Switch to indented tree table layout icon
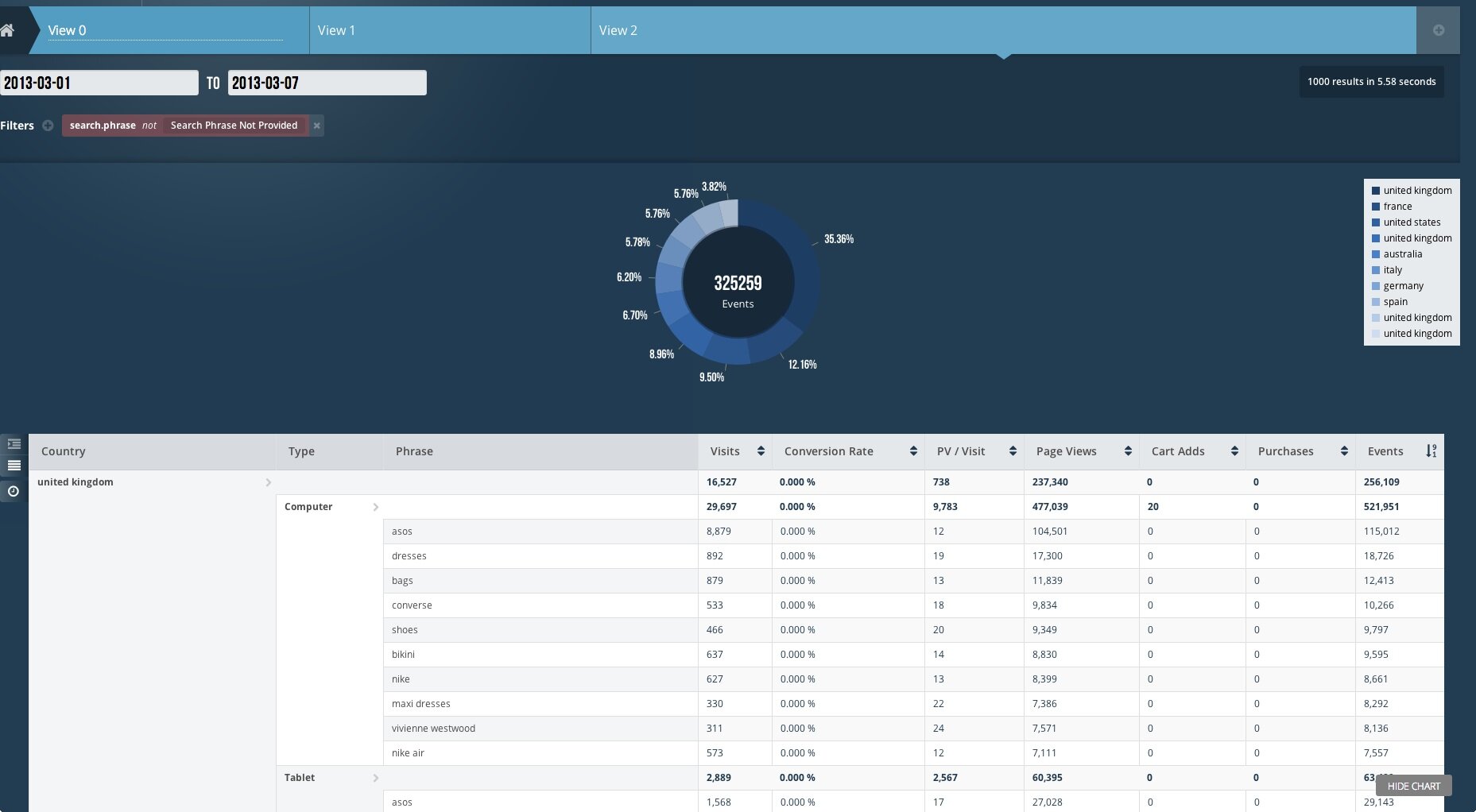 14,444
